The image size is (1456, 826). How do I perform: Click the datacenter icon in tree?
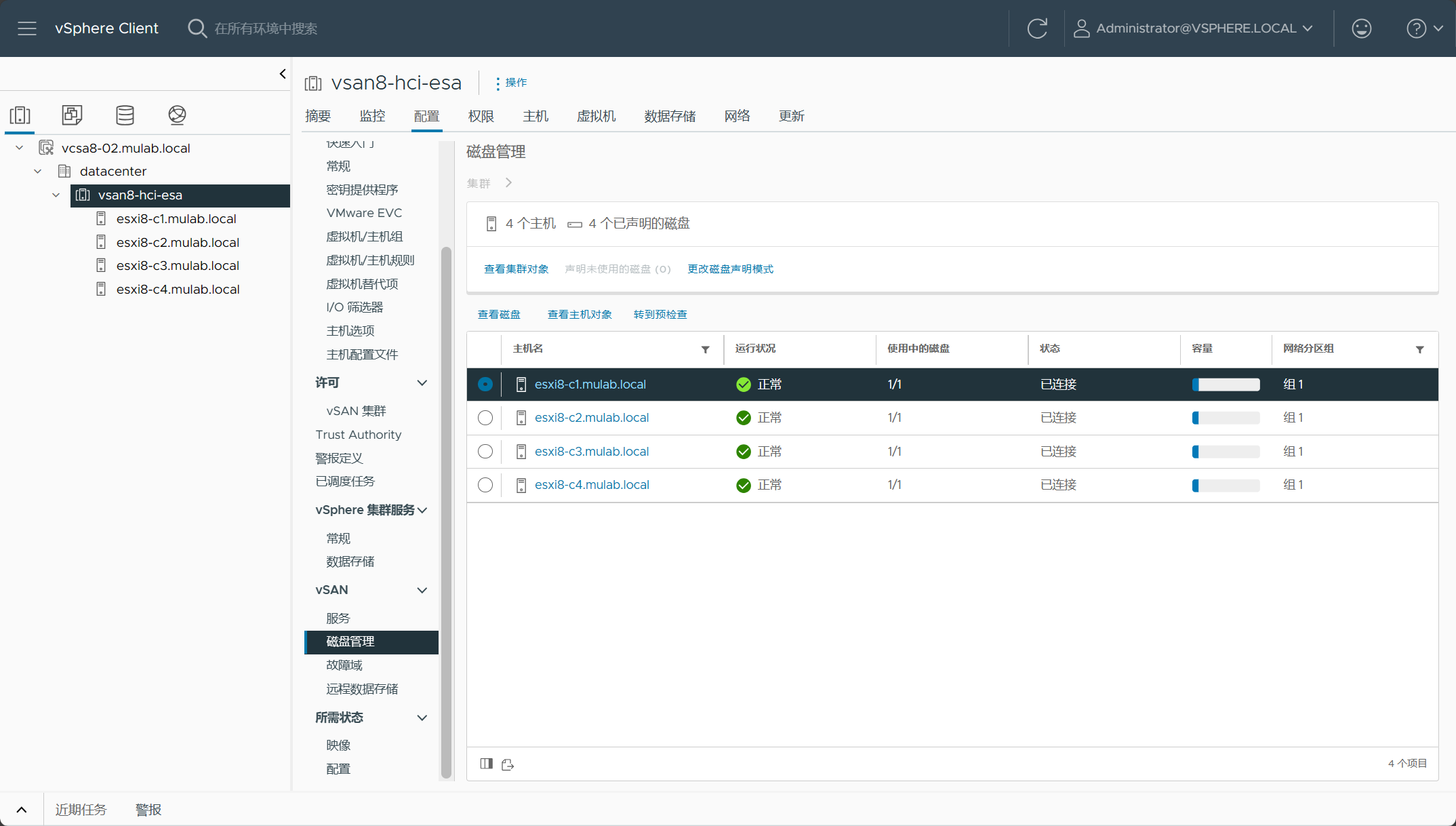click(64, 171)
